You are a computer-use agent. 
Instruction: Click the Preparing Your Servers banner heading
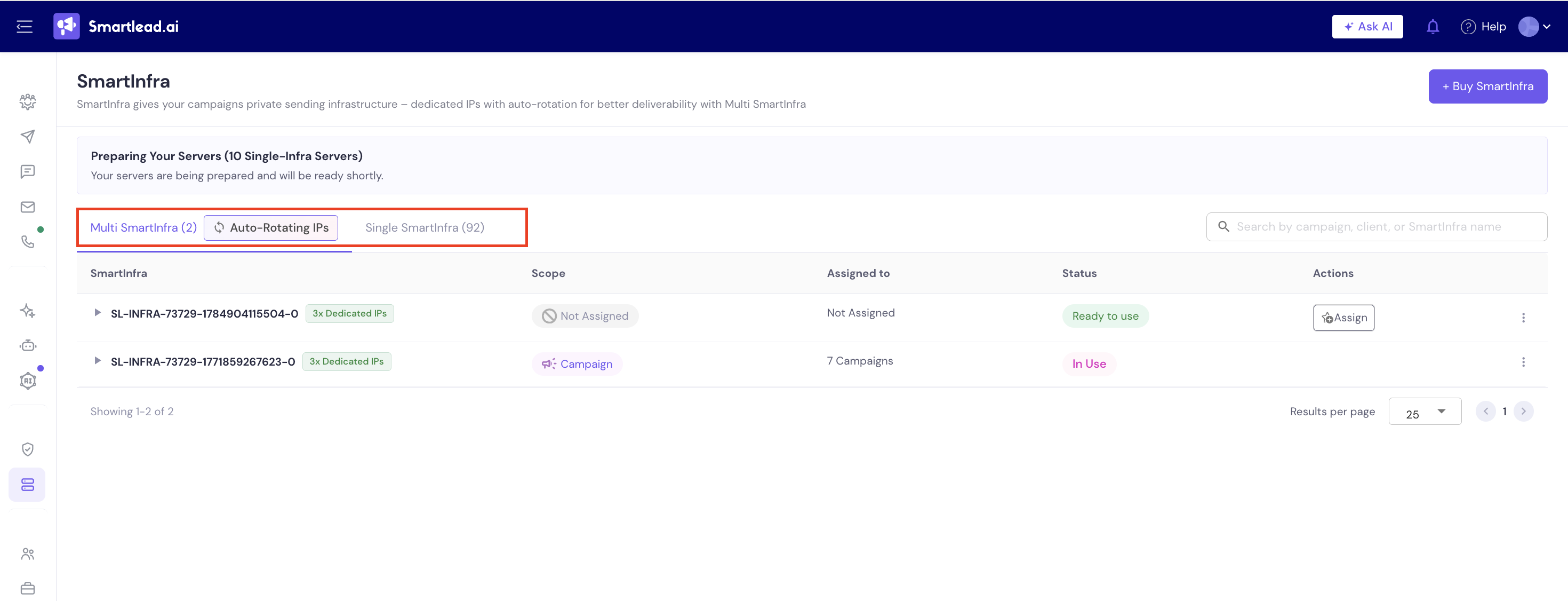pos(227,156)
